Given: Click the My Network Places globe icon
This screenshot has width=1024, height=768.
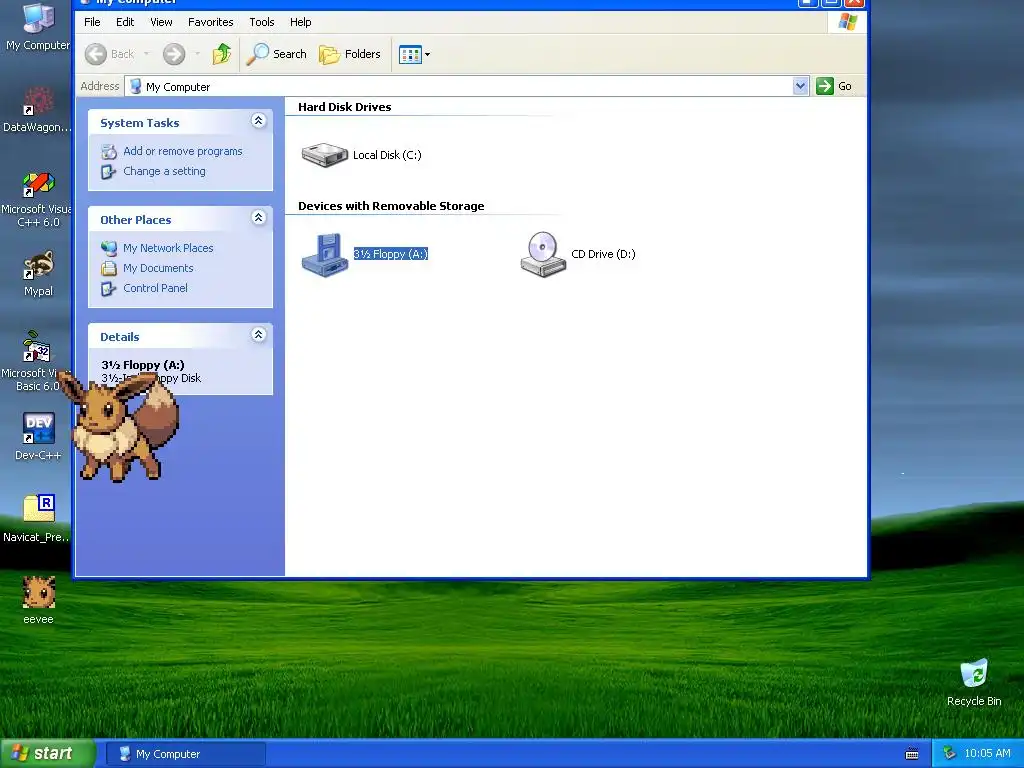Looking at the screenshot, I should pyautogui.click(x=108, y=248).
